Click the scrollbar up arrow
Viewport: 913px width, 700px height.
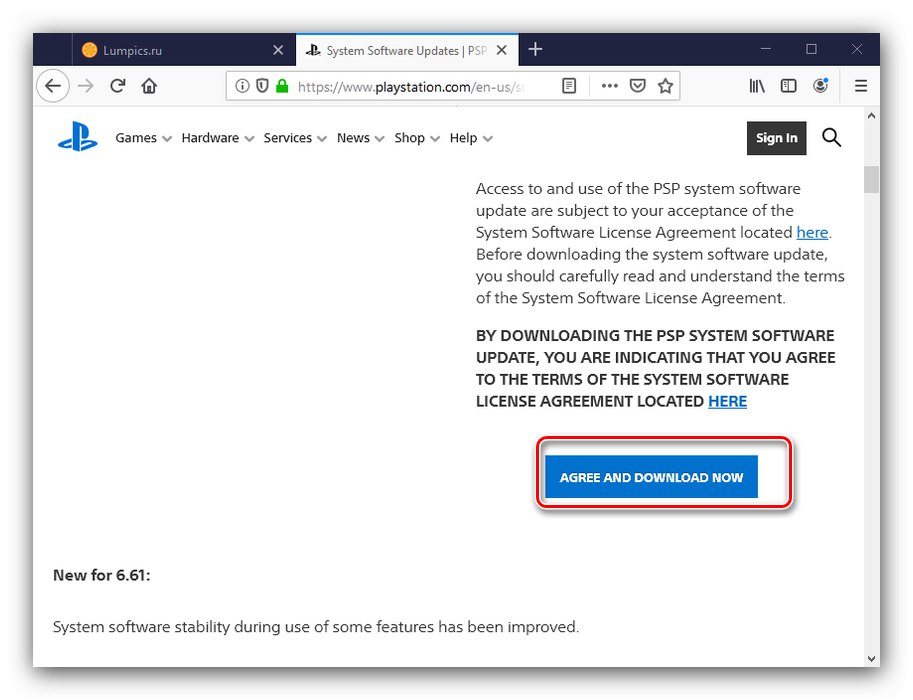tap(871, 115)
